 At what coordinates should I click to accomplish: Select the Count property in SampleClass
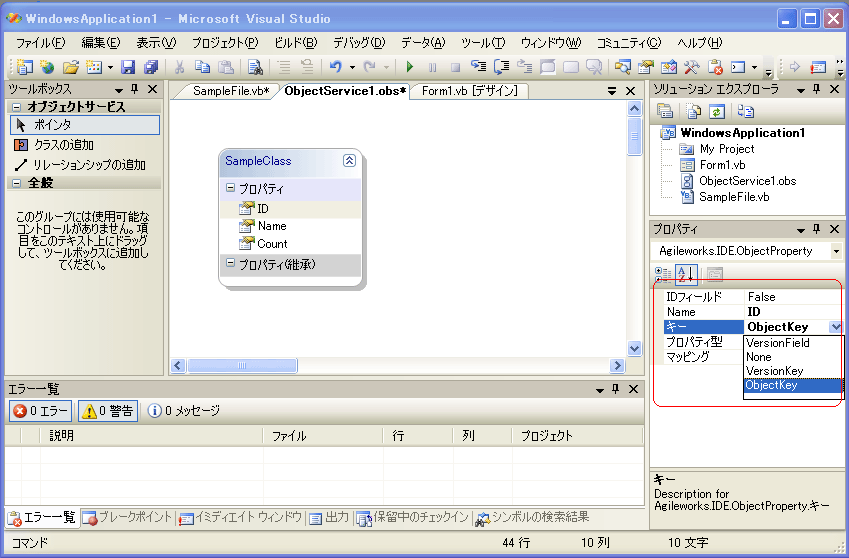point(272,244)
